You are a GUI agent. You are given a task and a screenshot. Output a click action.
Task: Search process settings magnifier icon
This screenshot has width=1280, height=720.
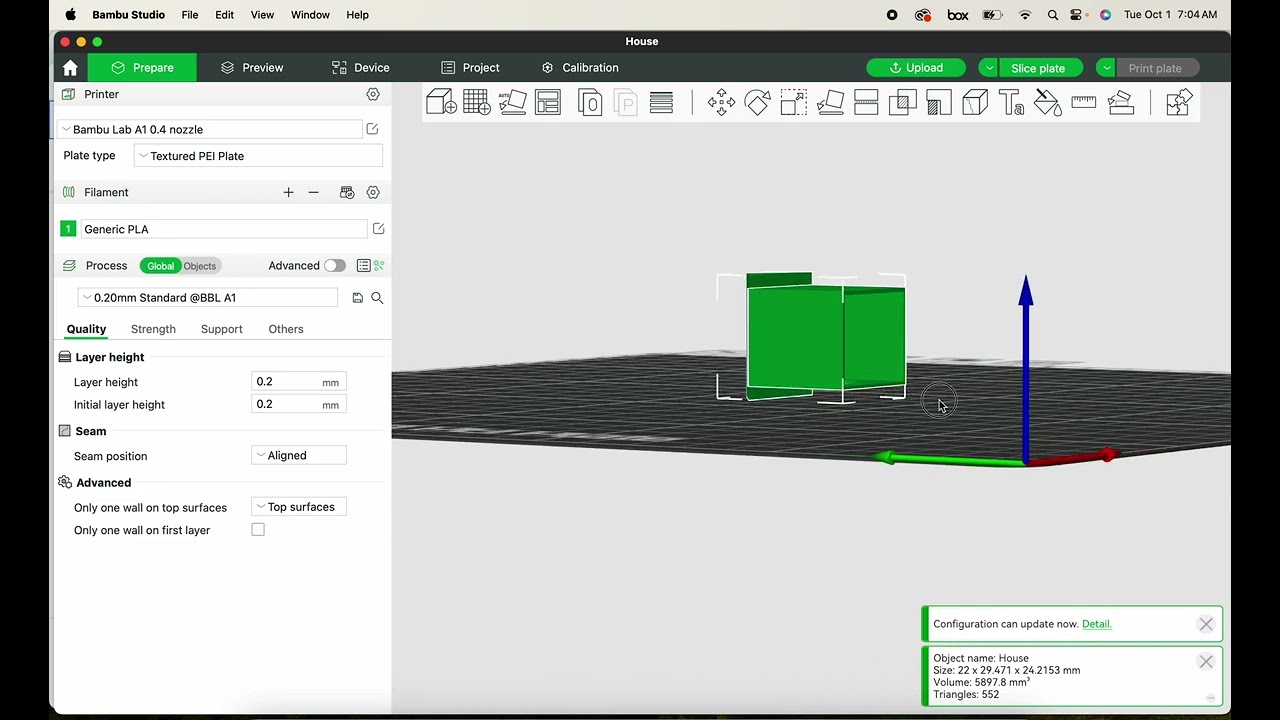point(377,298)
